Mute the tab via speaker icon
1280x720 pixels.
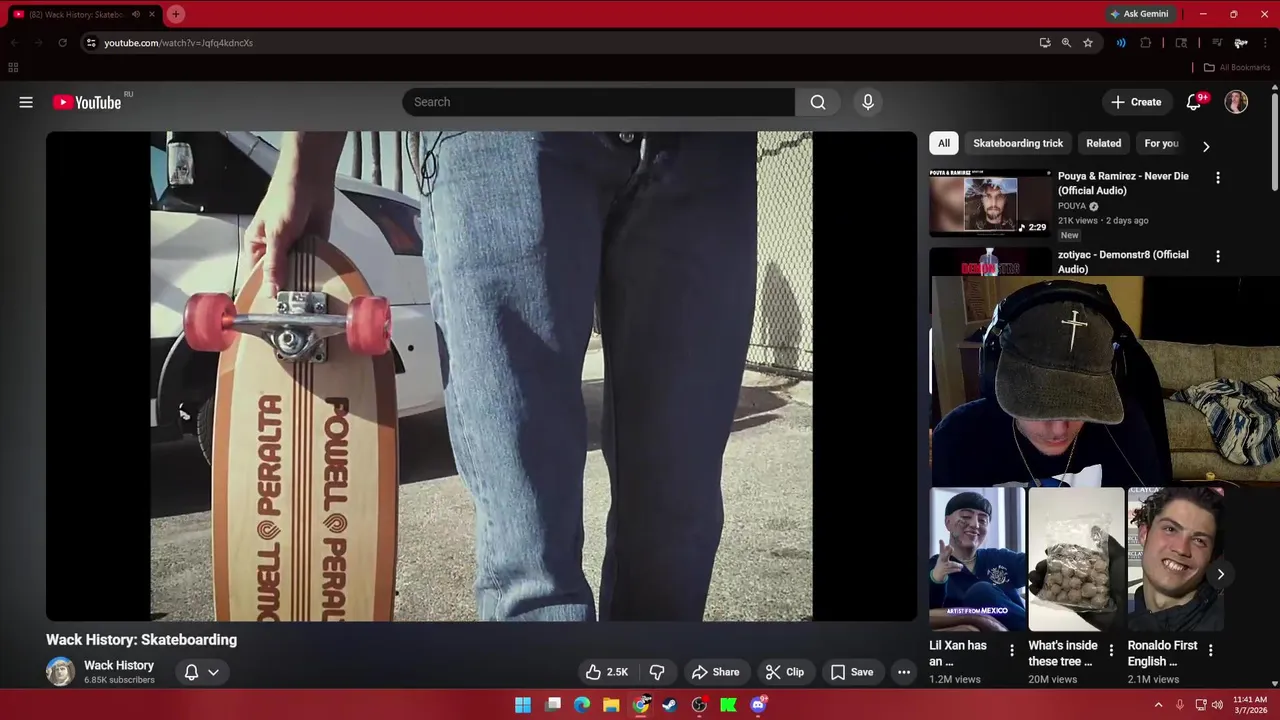[x=136, y=14]
